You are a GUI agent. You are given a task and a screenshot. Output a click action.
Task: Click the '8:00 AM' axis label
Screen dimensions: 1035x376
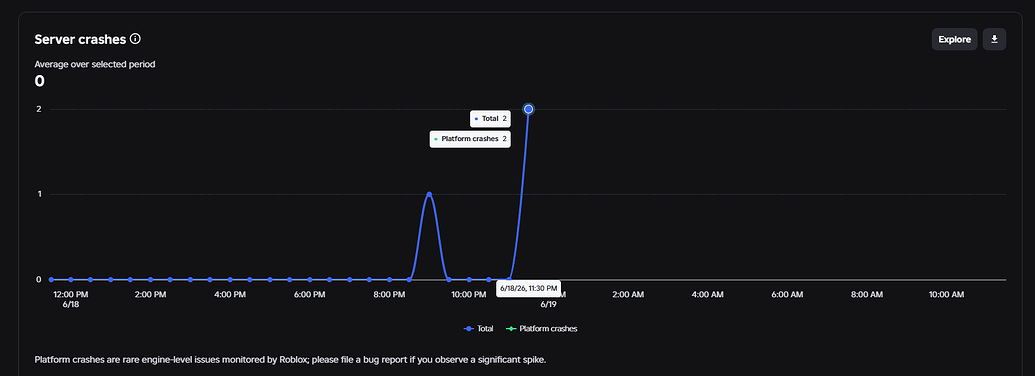click(867, 294)
